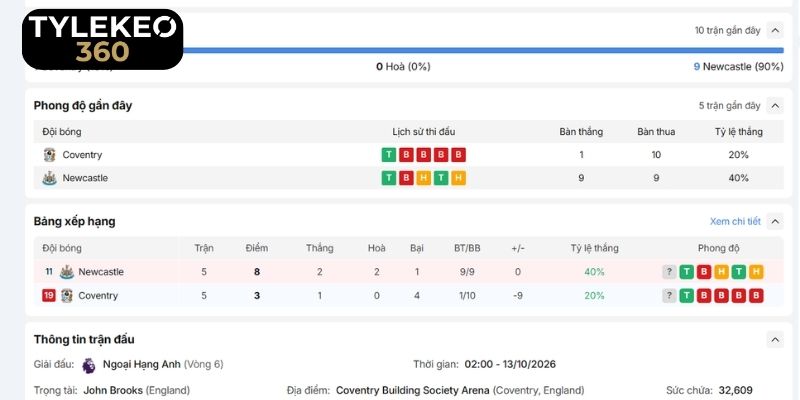Click the Premier League logo icon
The height and width of the screenshot is (400, 800).
tap(89, 365)
